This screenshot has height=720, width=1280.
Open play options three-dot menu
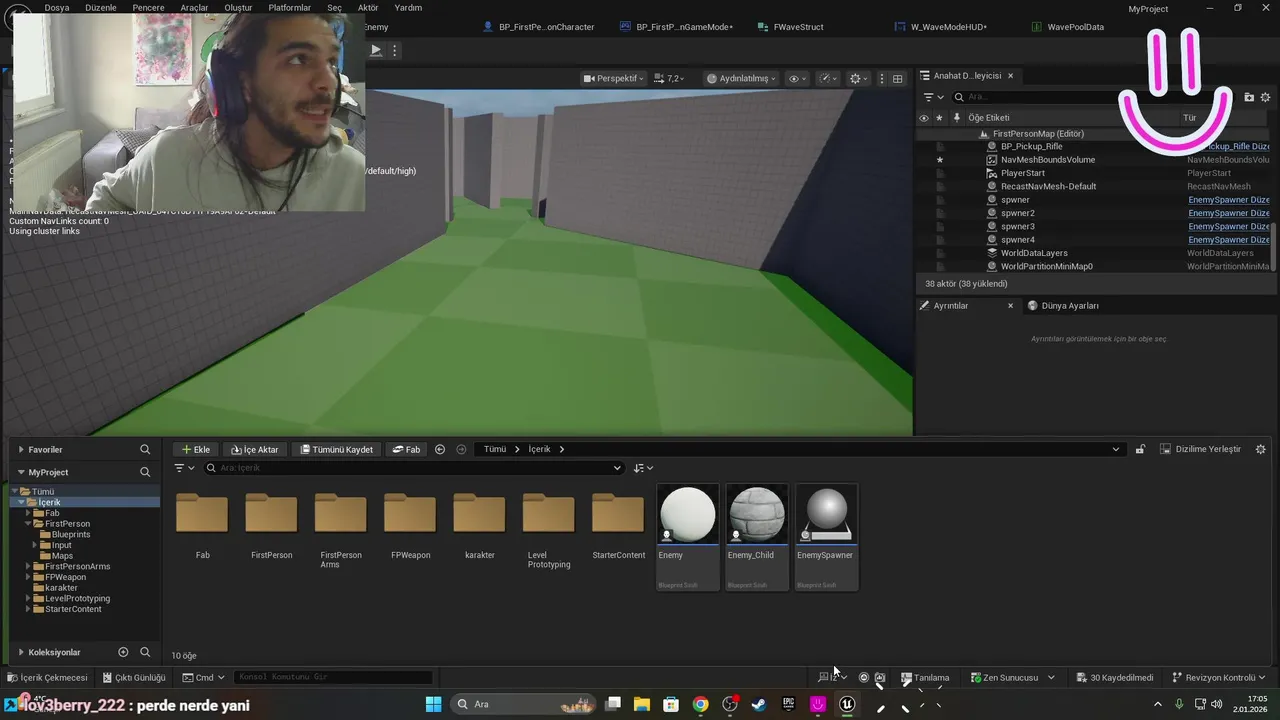[395, 50]
